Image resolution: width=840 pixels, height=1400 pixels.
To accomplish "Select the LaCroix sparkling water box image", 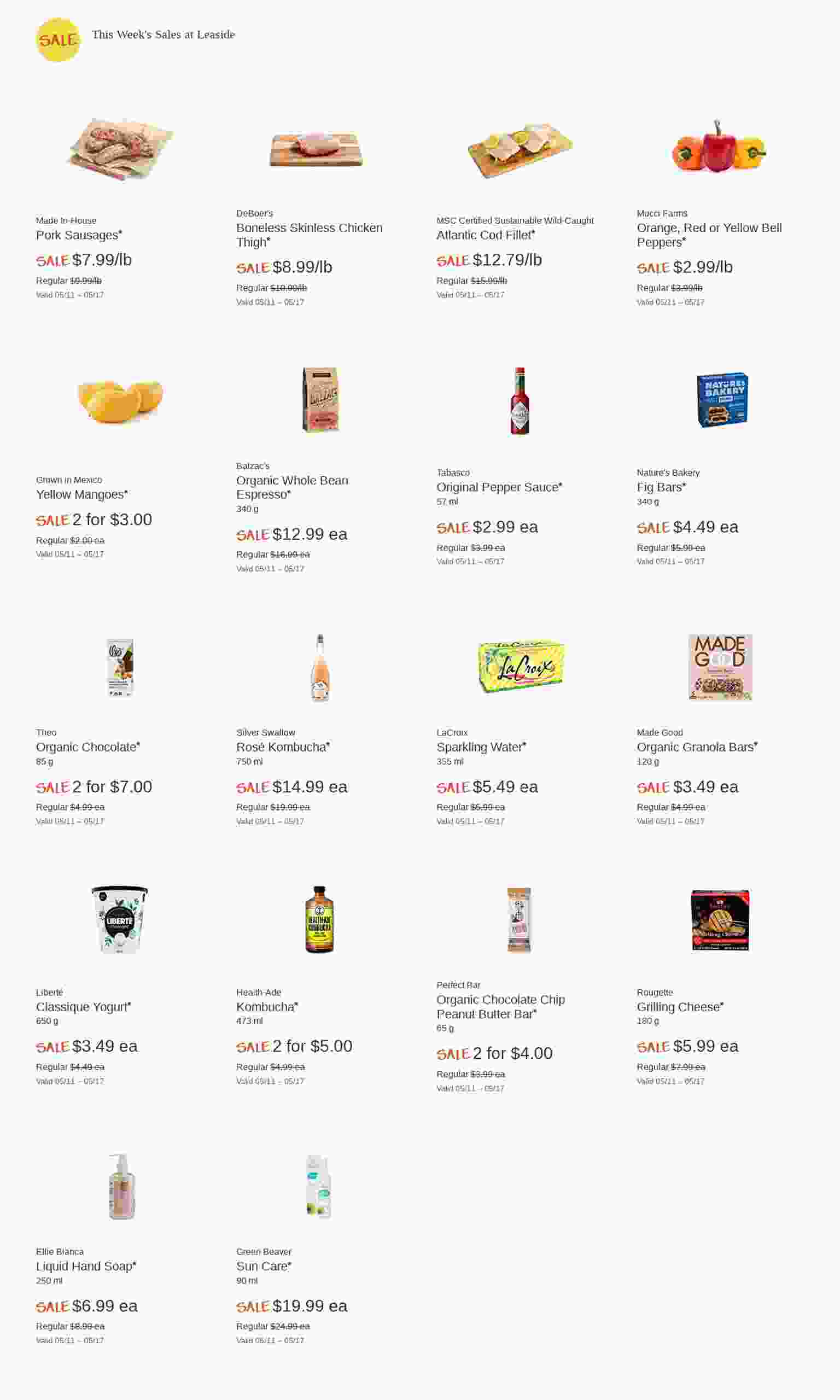I will click(x=521, y=667).
